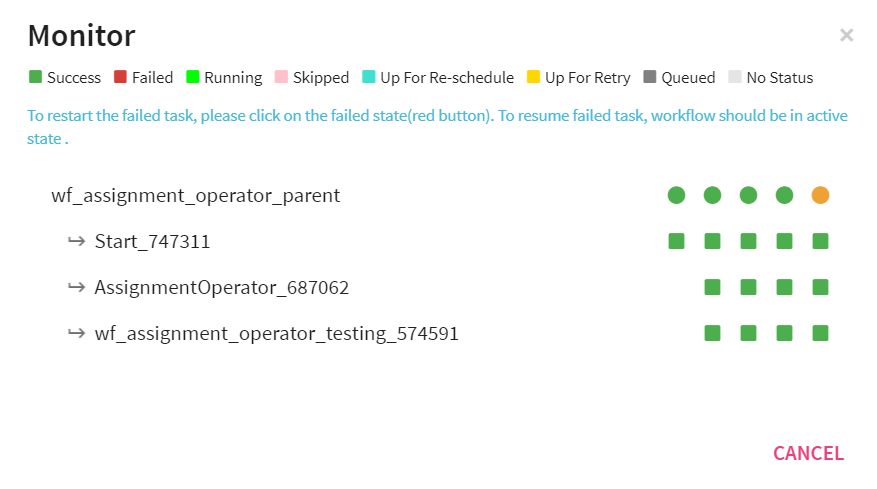This screenshot has height=489, width=877.
Task: Click the Monitor dialog title
Action: (x=81, y=36)
